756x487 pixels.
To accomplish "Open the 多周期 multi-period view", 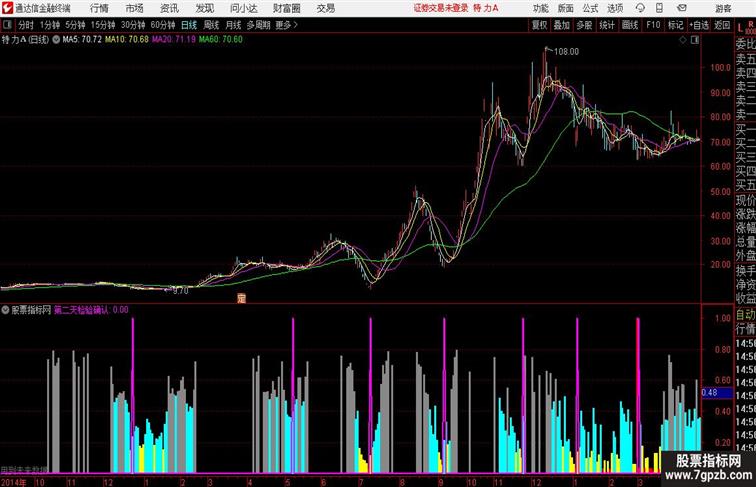I will (x=258, y=25).
